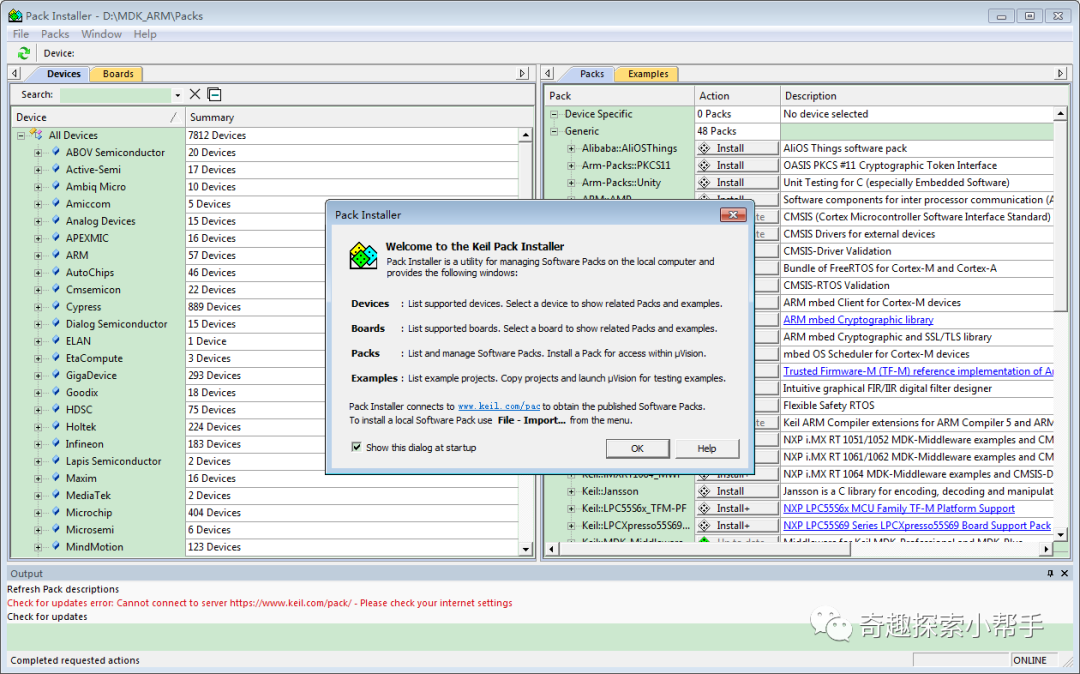
Task: Click the Description column header
Action: coord(923,96)
